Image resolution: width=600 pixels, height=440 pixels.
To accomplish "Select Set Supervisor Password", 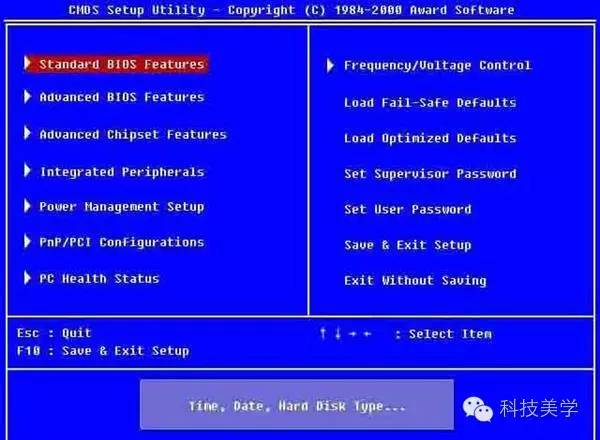I will click(x=430, y=174).
